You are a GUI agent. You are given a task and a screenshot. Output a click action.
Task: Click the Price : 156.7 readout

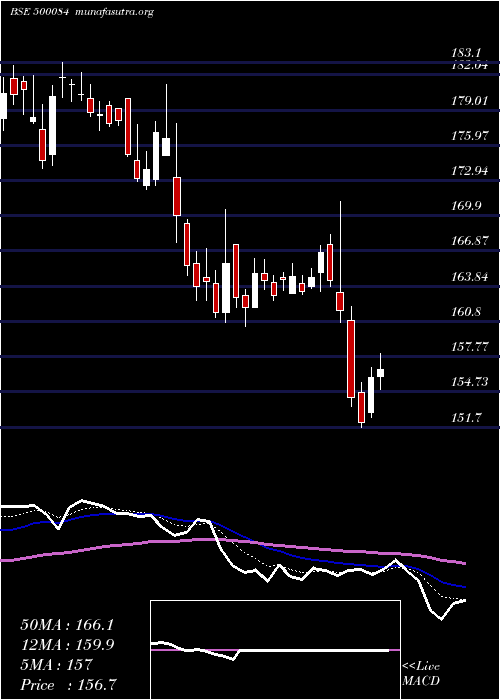70,685
